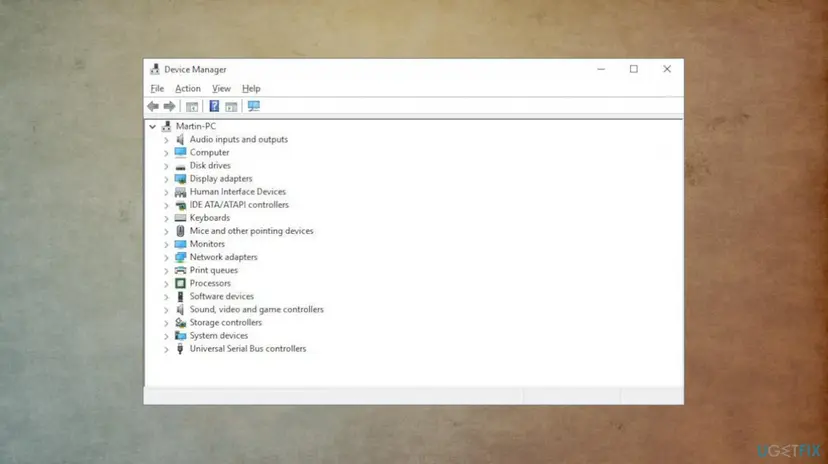Expand Audio inputs and outputs chevron
Image resolution: width=828 pixels, height=464 pixels.
[x=166, y=140]
